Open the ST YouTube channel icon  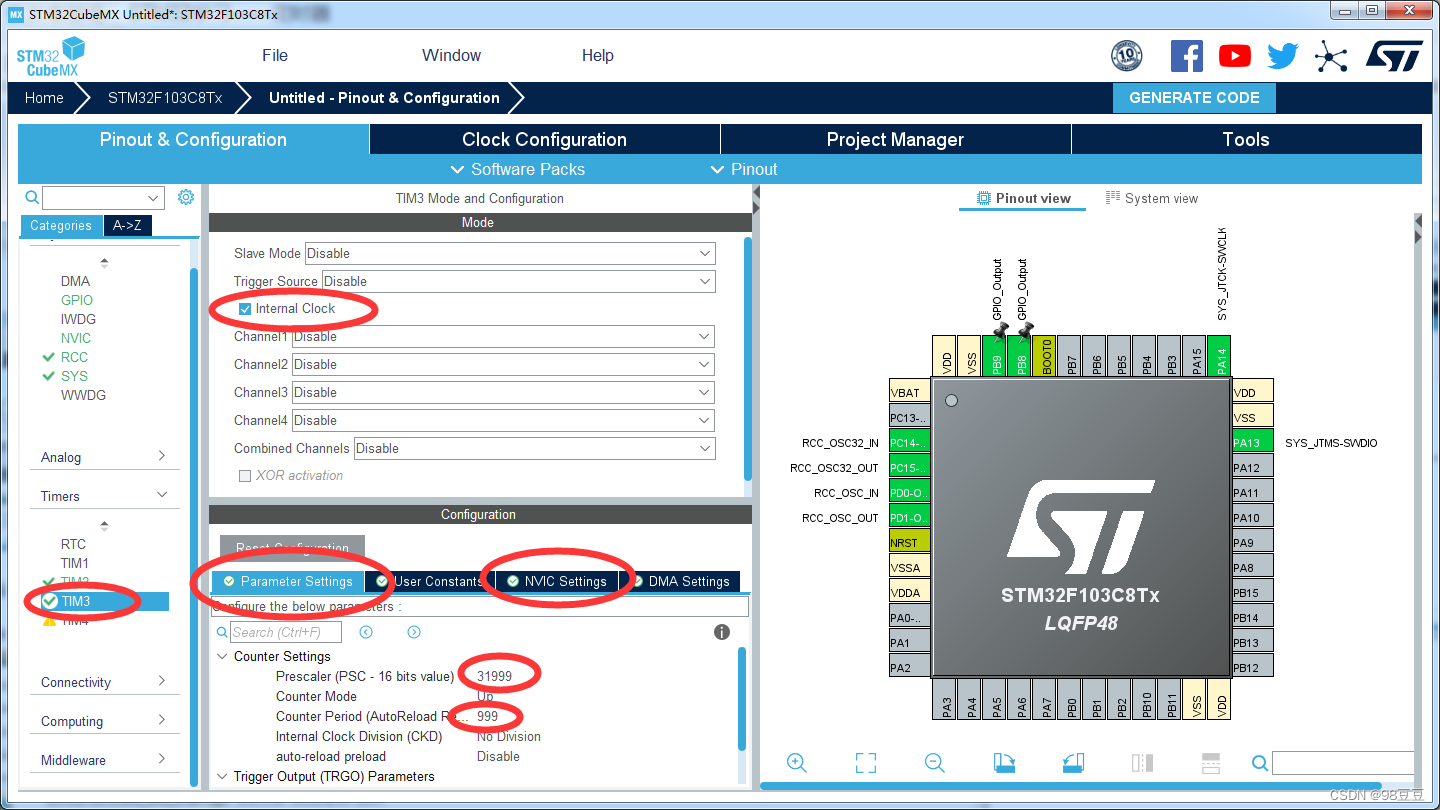click(1235, 56)
